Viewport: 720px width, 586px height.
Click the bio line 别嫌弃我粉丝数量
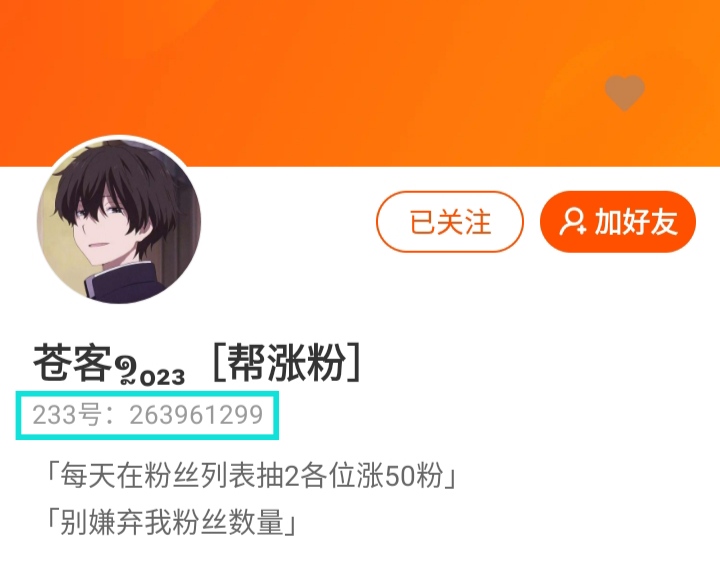click(171, 522)
